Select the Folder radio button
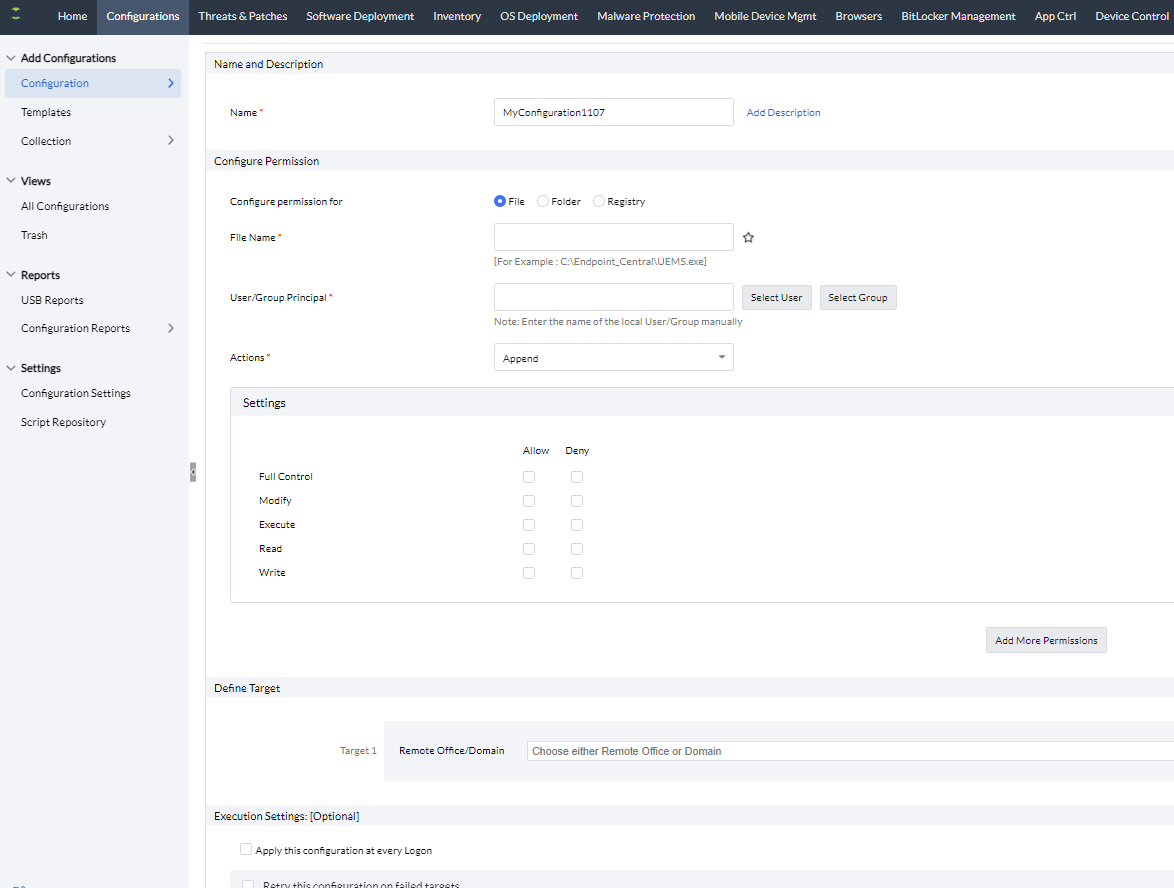 (543, 201)
